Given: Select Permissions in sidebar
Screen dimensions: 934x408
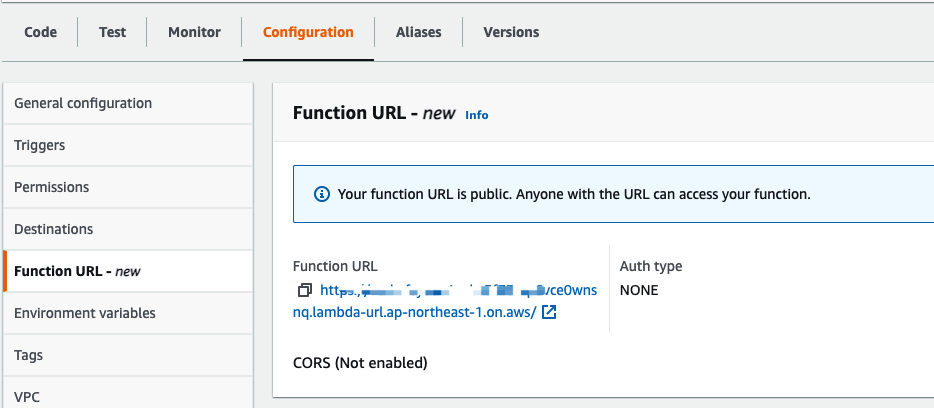Looking at the screenshot, I should pyautogui.click(x=52, y=187).
